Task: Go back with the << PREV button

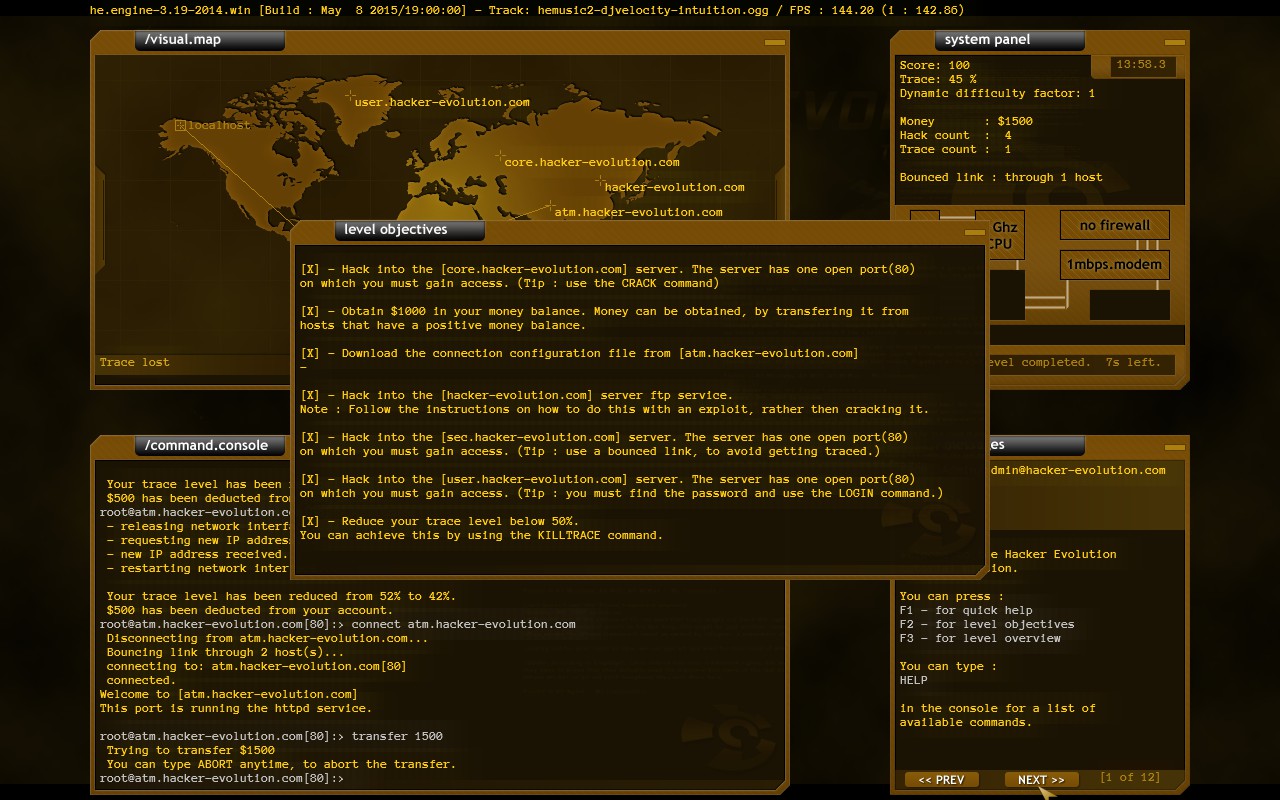Action: [x=941, y=780]
